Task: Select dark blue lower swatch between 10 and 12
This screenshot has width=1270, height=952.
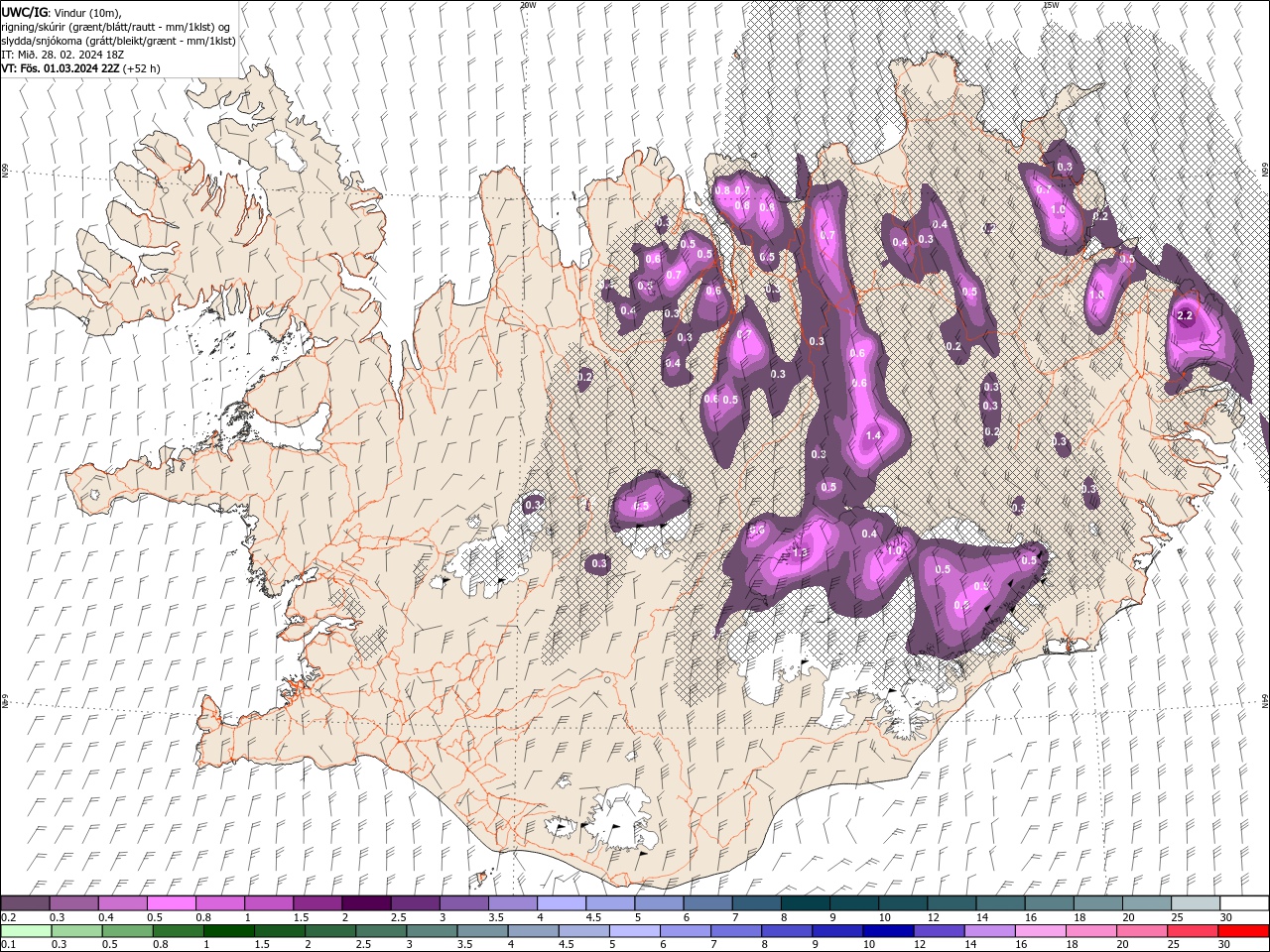Action: 888,931
